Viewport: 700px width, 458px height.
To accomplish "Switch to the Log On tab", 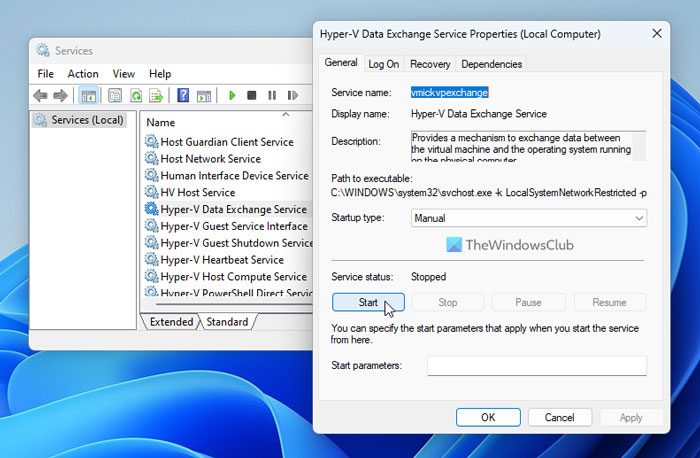I will (383, 64).
